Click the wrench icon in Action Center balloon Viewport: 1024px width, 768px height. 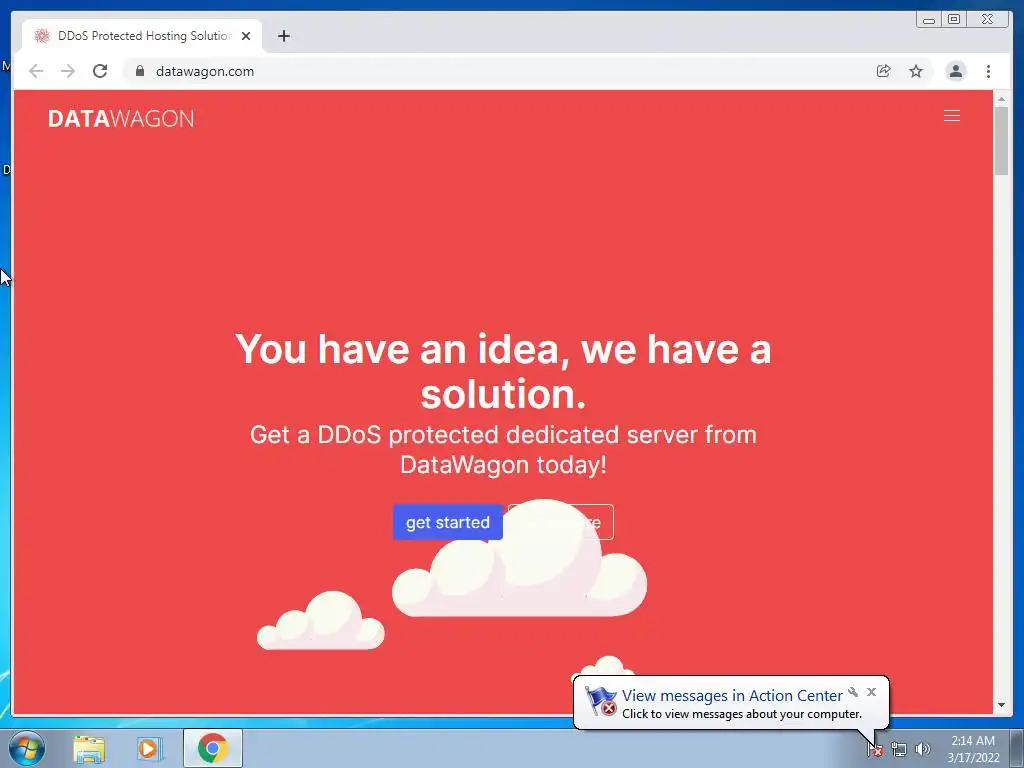coord(853,692)
